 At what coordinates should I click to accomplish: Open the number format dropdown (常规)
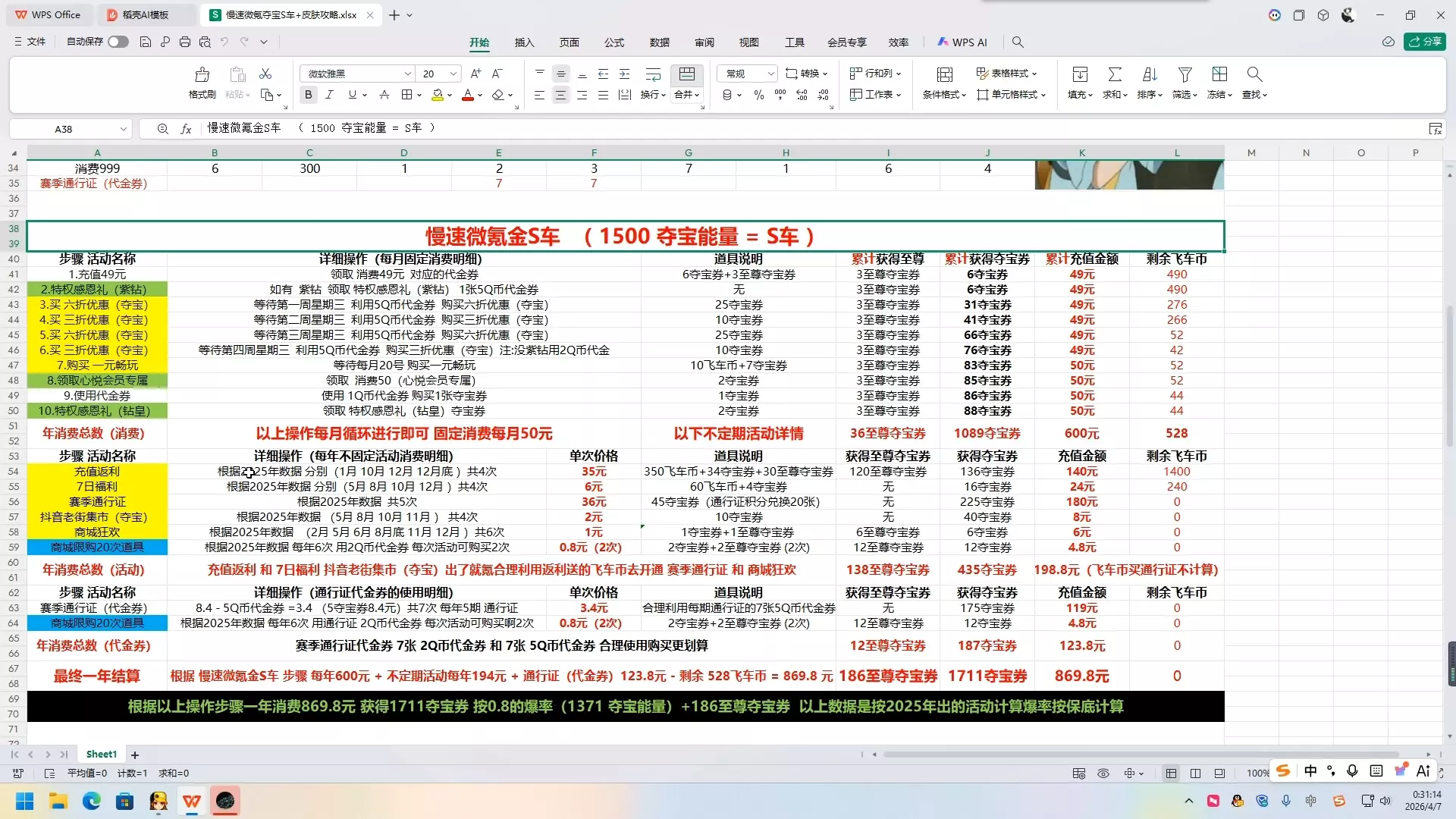(x=770, y=74)
